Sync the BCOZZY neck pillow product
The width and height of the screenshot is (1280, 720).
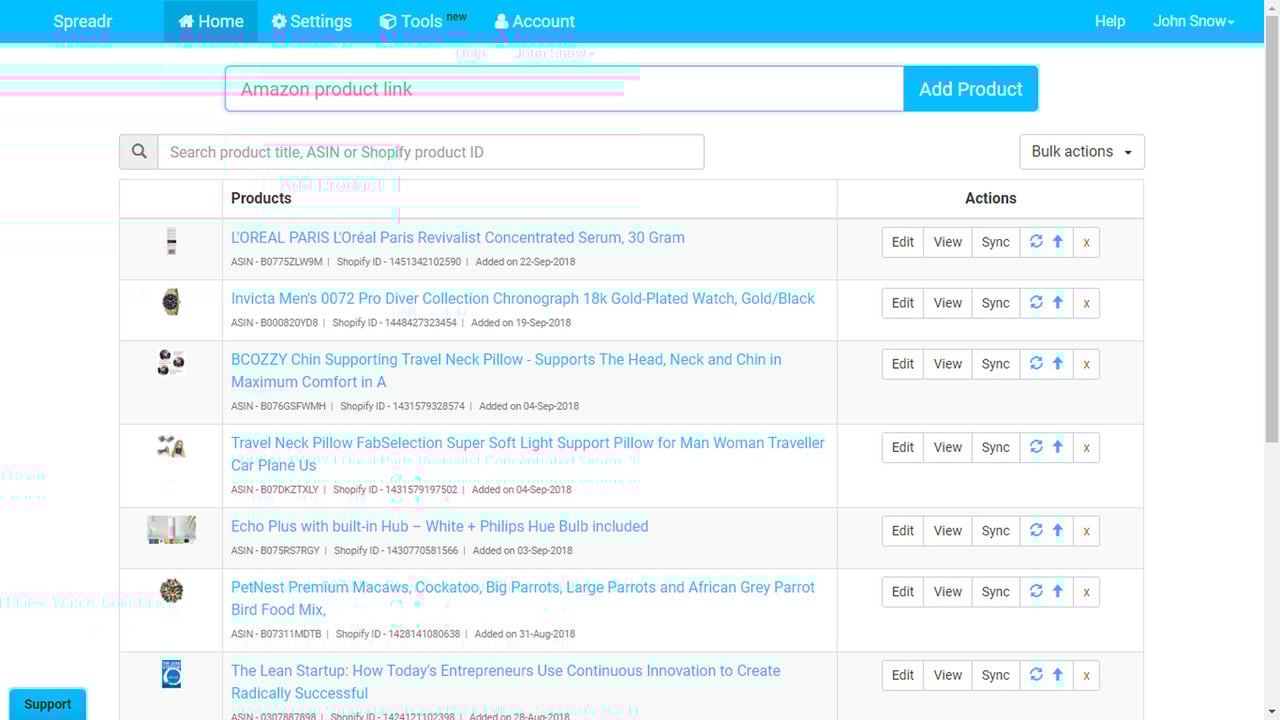(996, 364)
